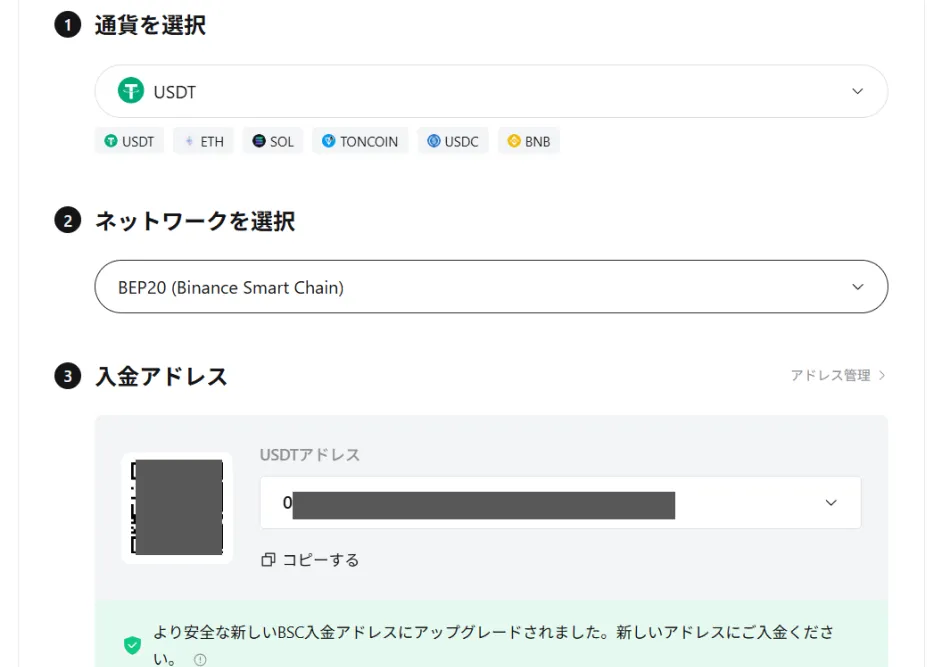Click the ③ 入金アドレス section header
Viewport: 932px width, 667px height.
(67, 376)
